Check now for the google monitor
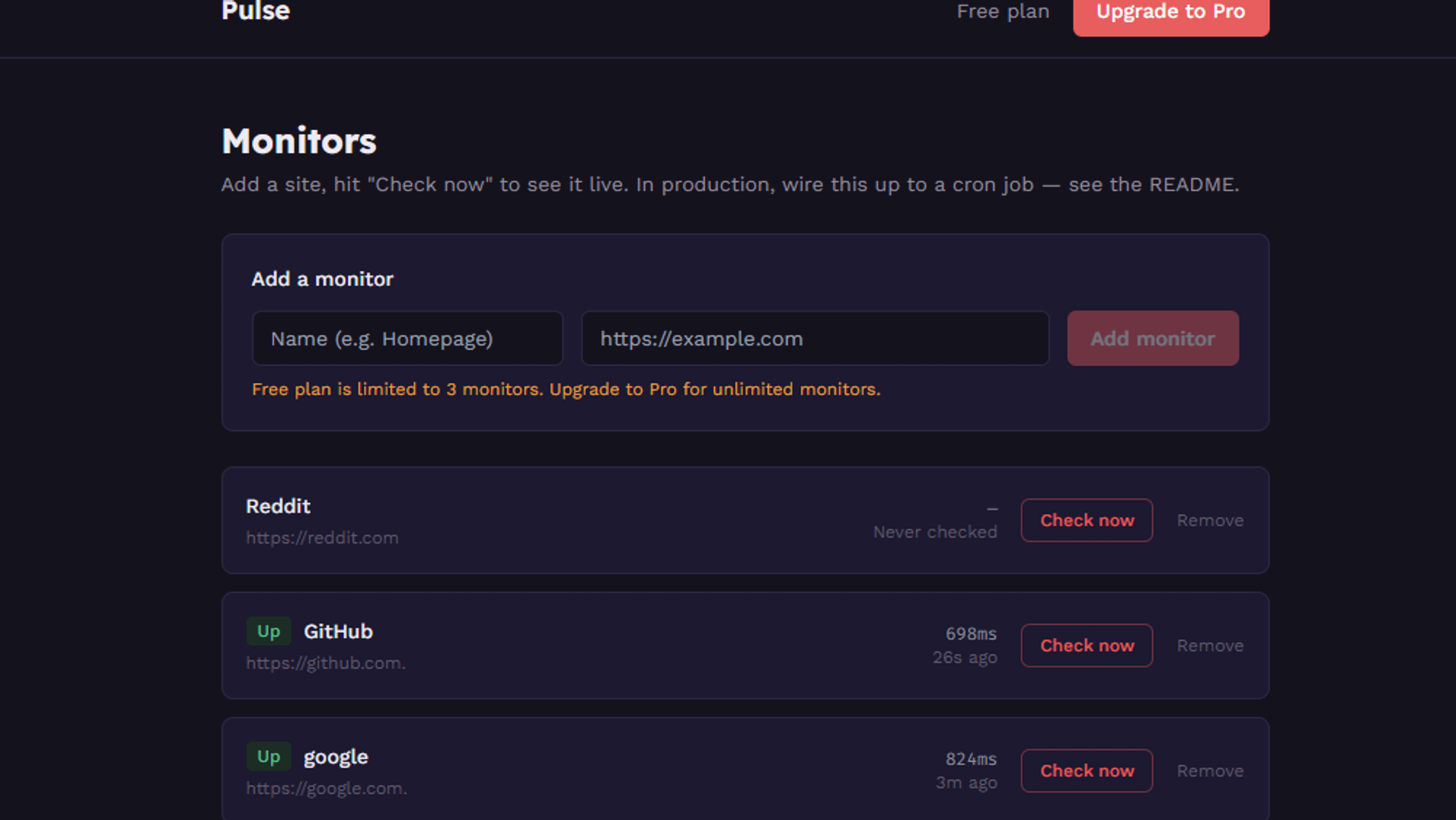Viewport: 1456px width, 820px height. click(1087, 770)
